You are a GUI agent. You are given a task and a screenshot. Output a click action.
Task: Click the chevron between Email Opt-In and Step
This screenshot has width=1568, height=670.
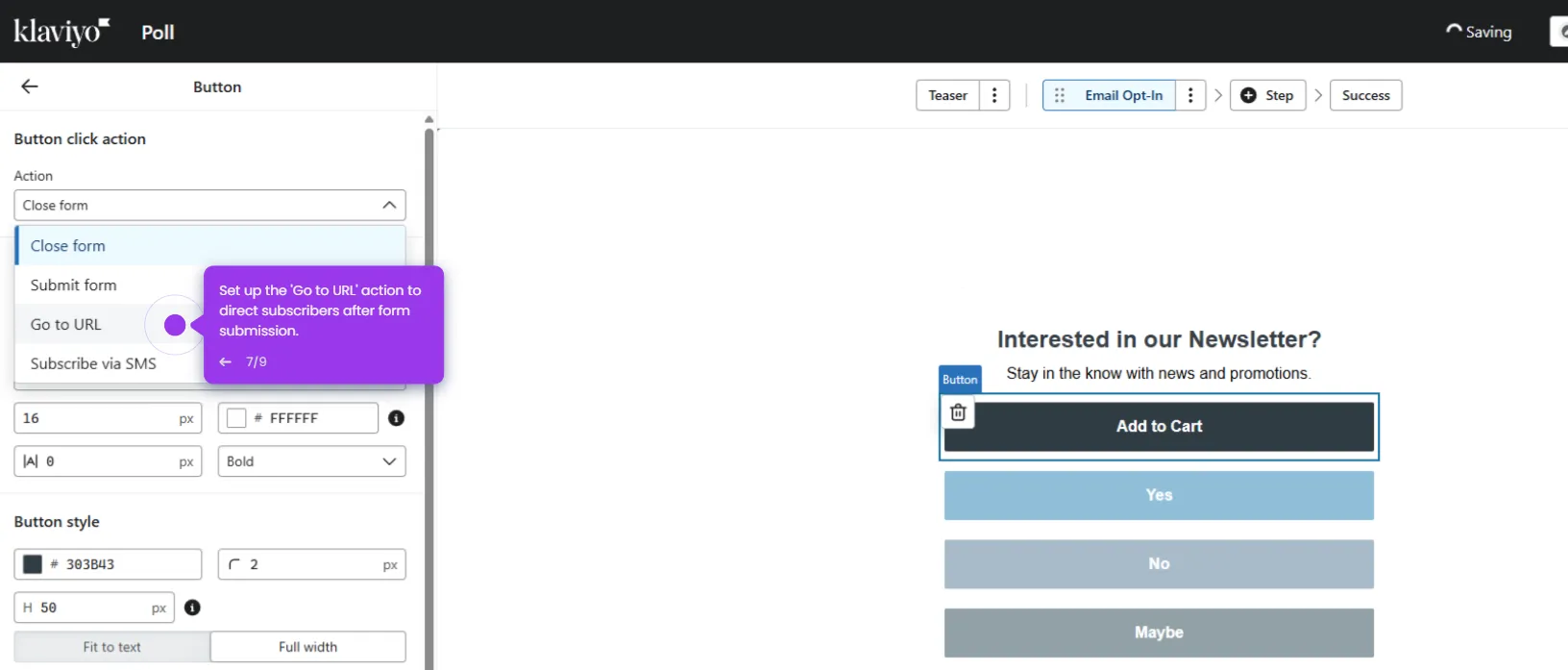(1218, 95)
